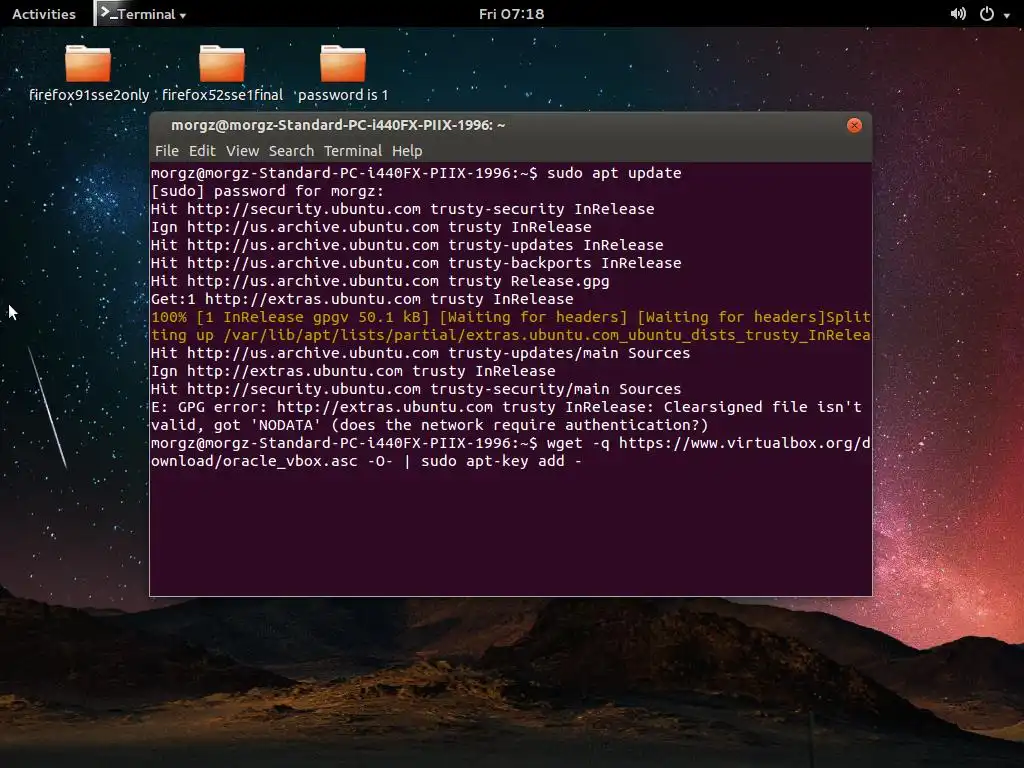Open the Edit menu in Terminal
The height and width of the screenshot is (768, 1024).
point(202,151)
